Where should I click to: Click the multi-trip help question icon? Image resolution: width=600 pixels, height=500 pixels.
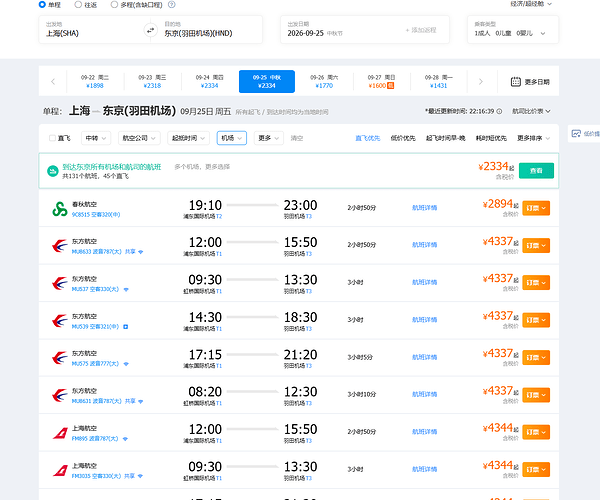pyautogui.click(x=172, y=5)
